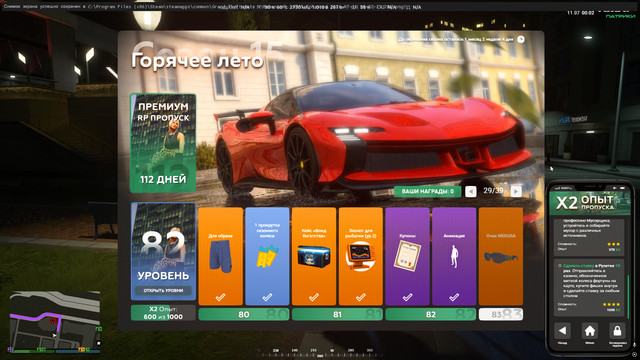Click the Горячее лето season title
Screen dimensions: 640x360
(x=197, y=60)
